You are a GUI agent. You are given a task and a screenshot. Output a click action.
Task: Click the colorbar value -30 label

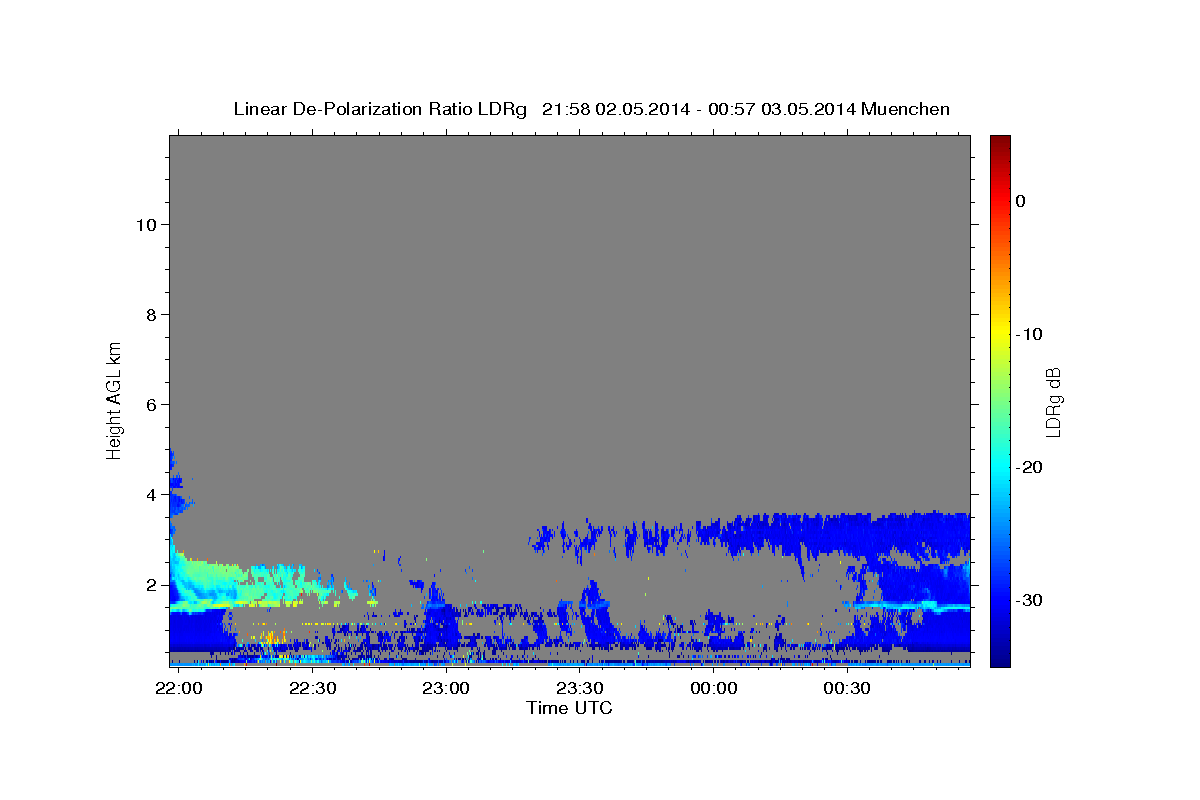[x=1028, y=600]
